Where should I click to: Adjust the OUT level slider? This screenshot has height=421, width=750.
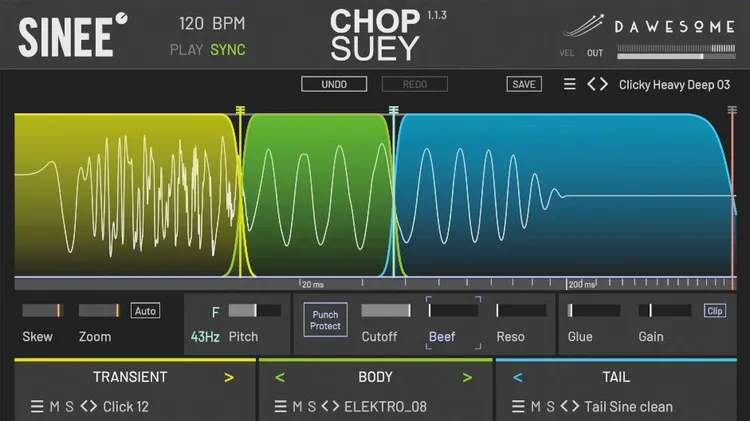676,56
